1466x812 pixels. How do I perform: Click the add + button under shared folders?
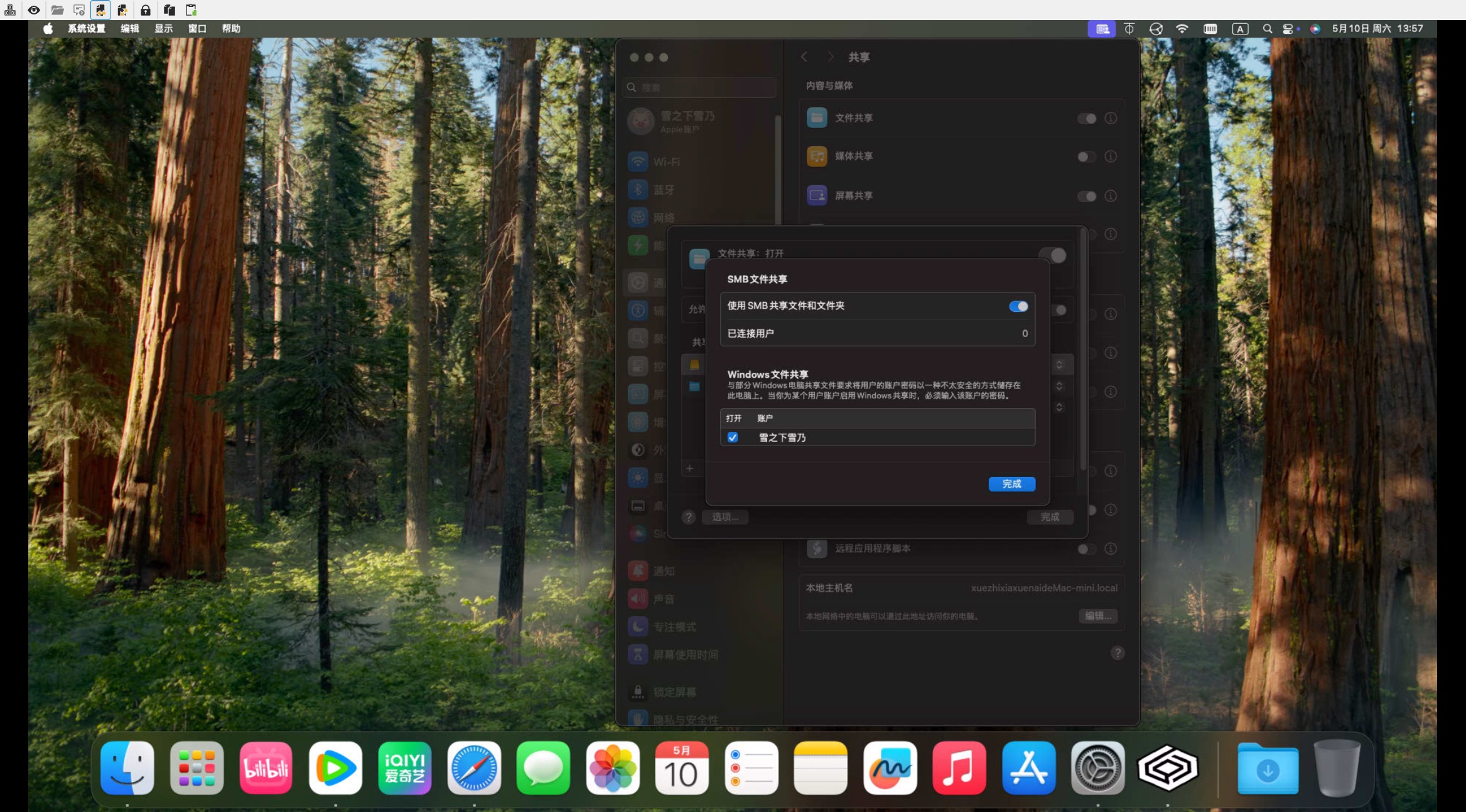click(689, 469)
